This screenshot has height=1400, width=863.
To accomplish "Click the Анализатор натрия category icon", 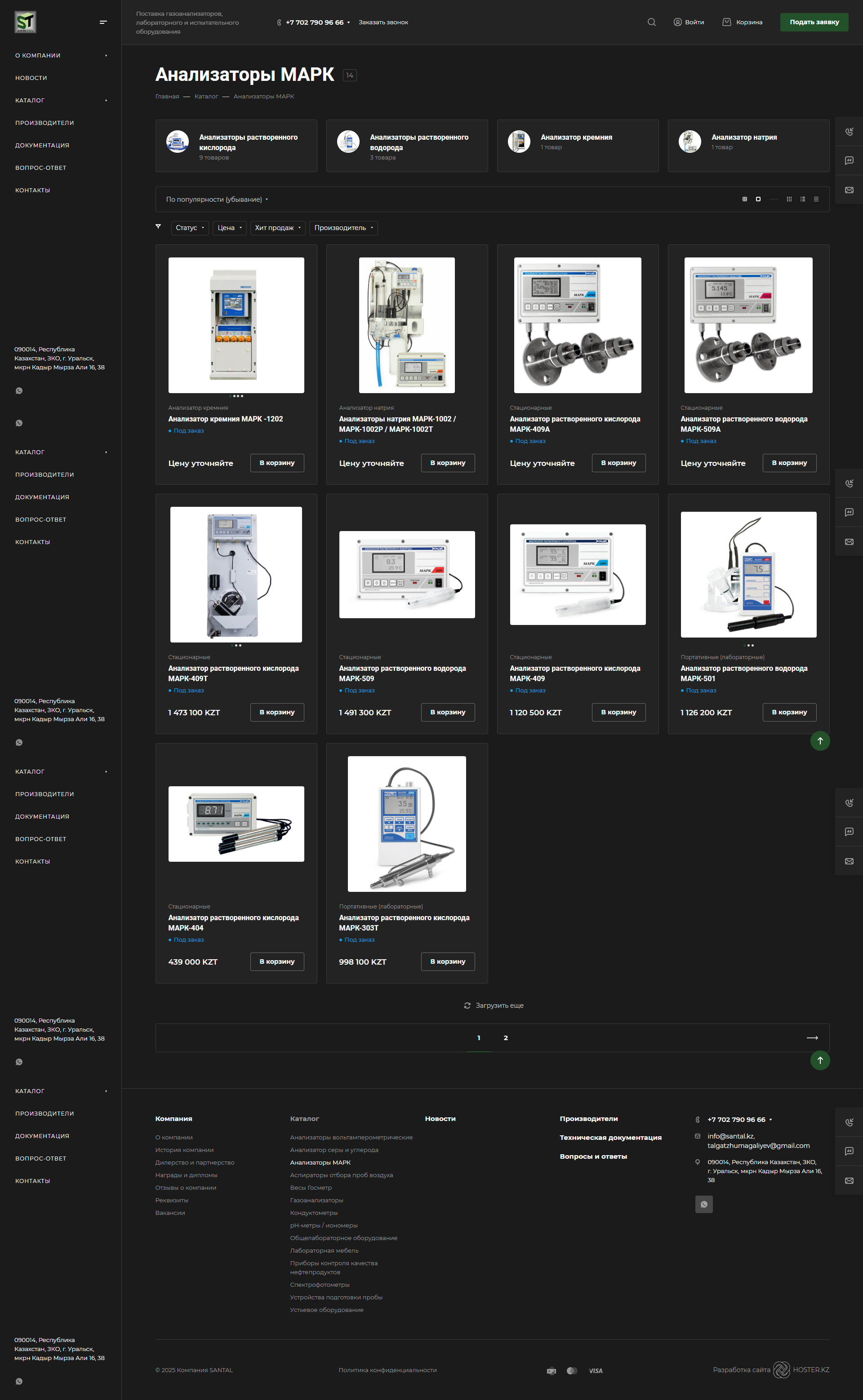I will 690,142.
